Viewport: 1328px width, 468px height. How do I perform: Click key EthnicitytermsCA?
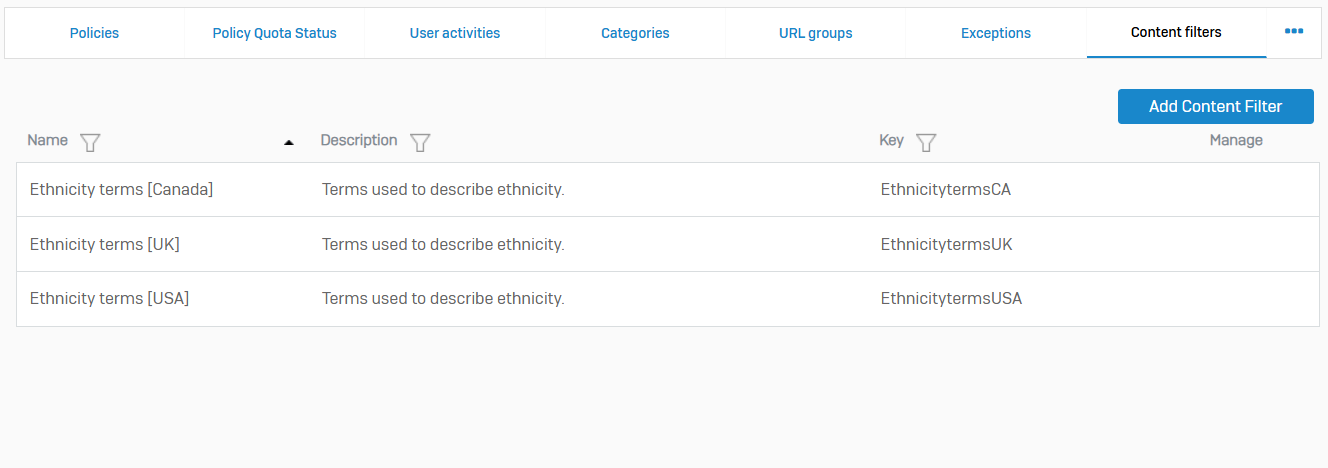[946, 189]
